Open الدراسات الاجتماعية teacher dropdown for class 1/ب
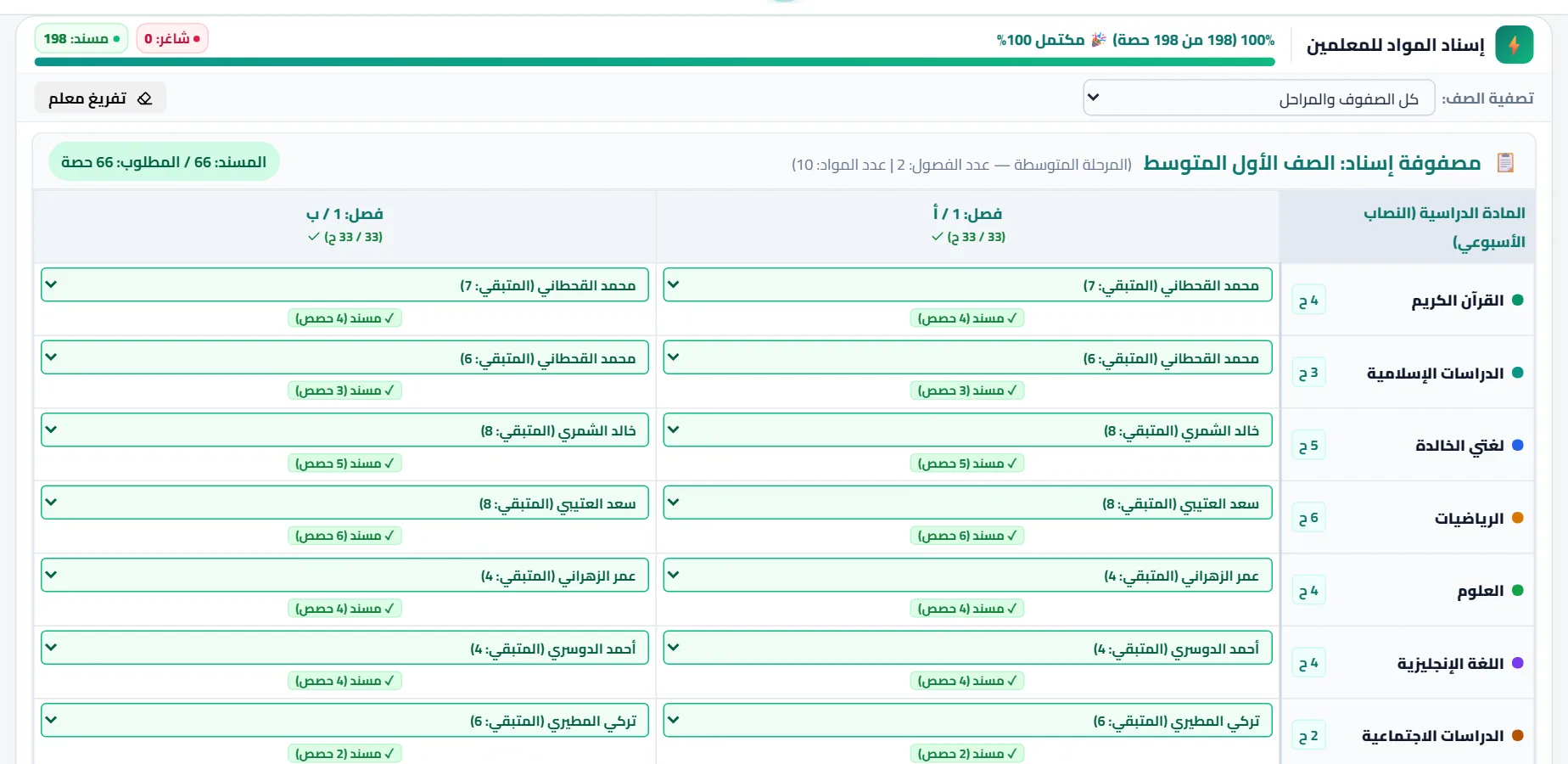Image resolution: width=1568 pixels, height=764 pixels. 344,720
